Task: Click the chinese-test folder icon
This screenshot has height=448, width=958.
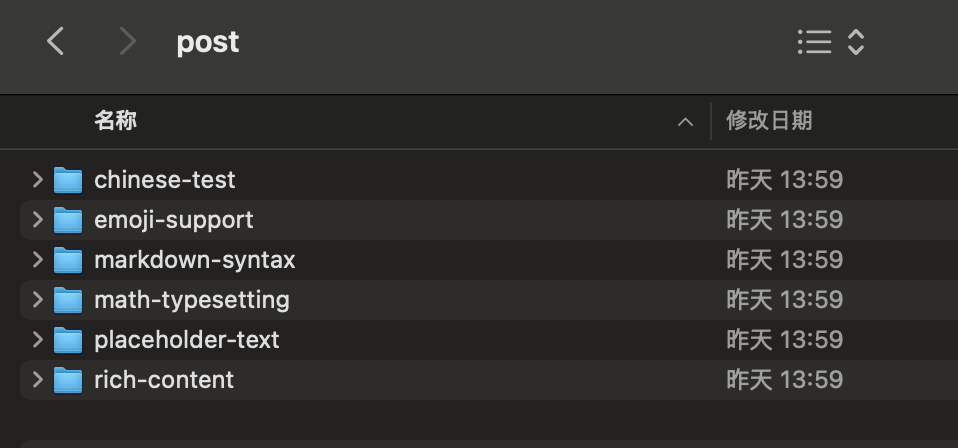Action: (x=68, y=180)
